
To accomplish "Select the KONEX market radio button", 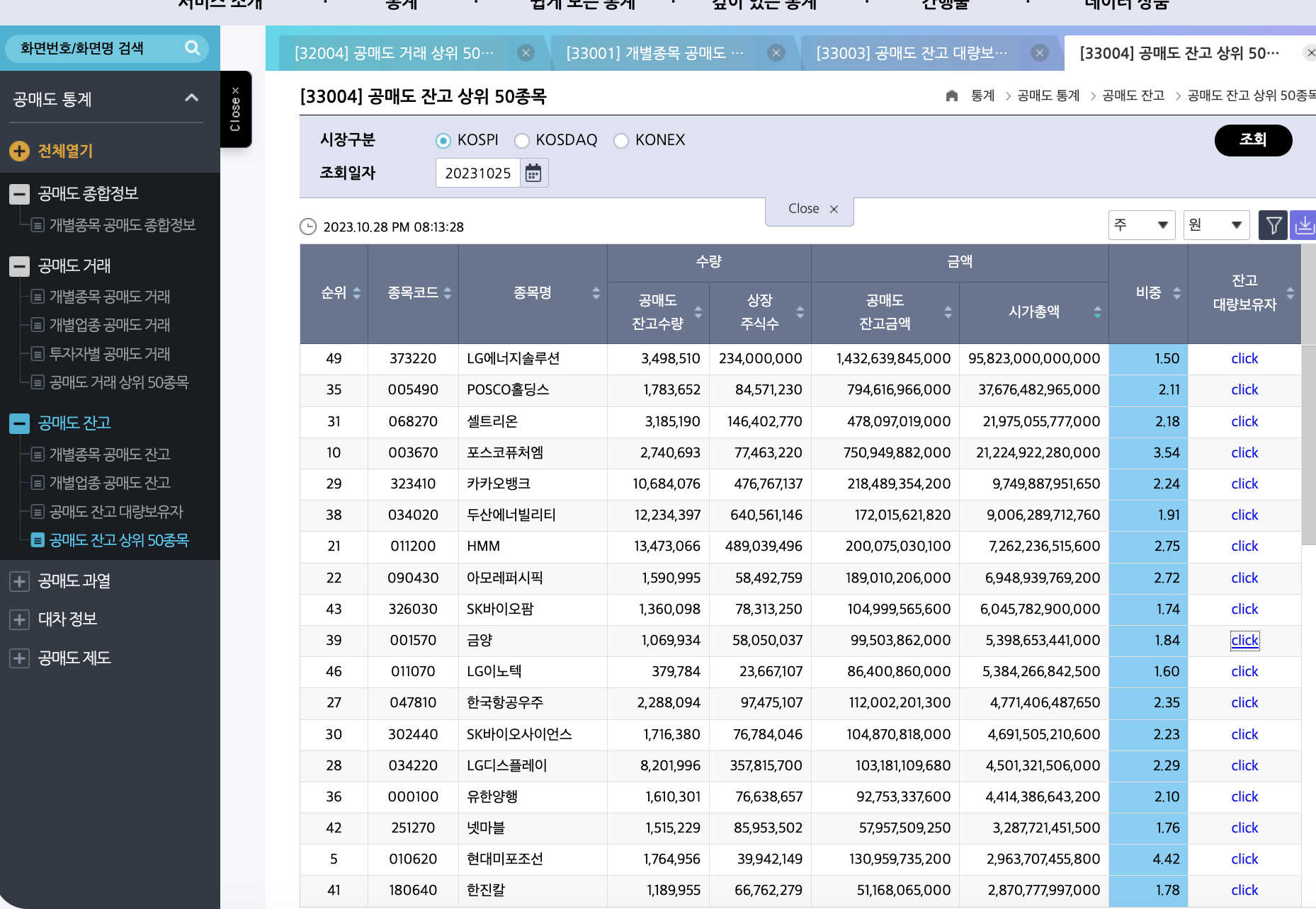I will coord(621,140).
